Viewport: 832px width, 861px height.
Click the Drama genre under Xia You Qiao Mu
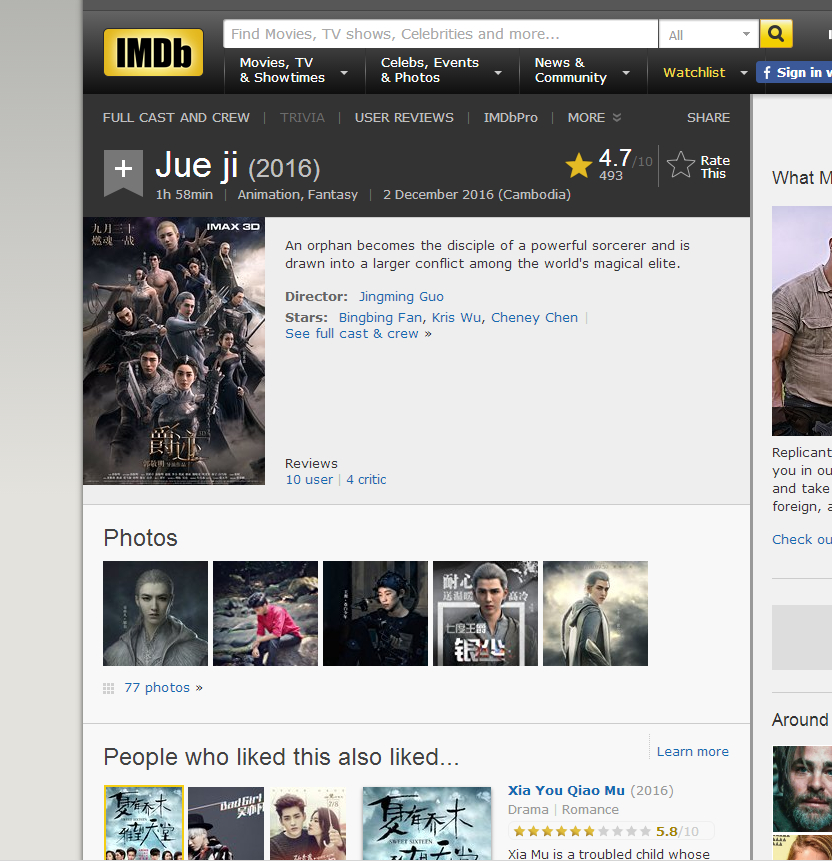[528, 810]
